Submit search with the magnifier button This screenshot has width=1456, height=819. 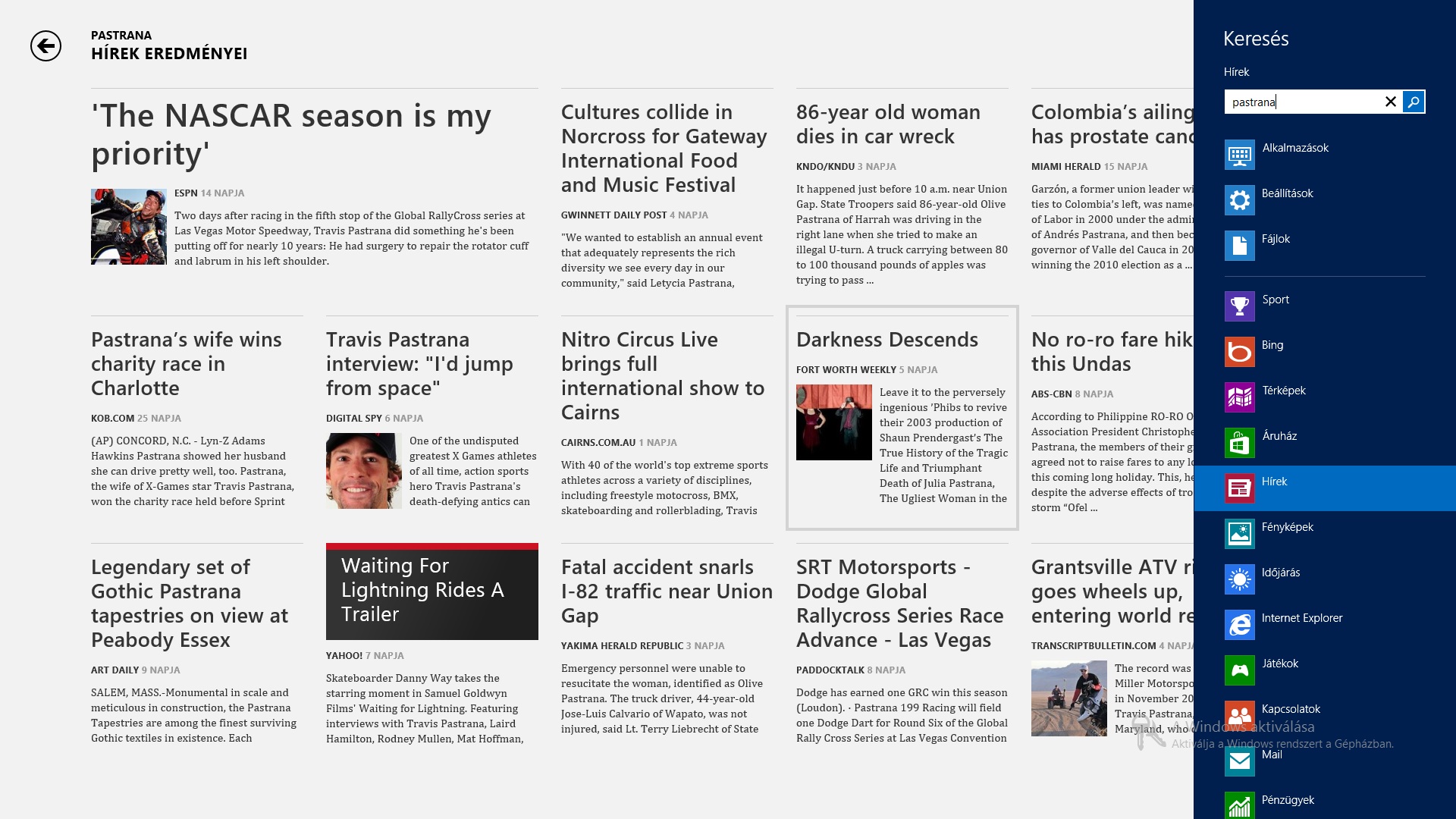pyautogui.click(x=1414, y=102)
